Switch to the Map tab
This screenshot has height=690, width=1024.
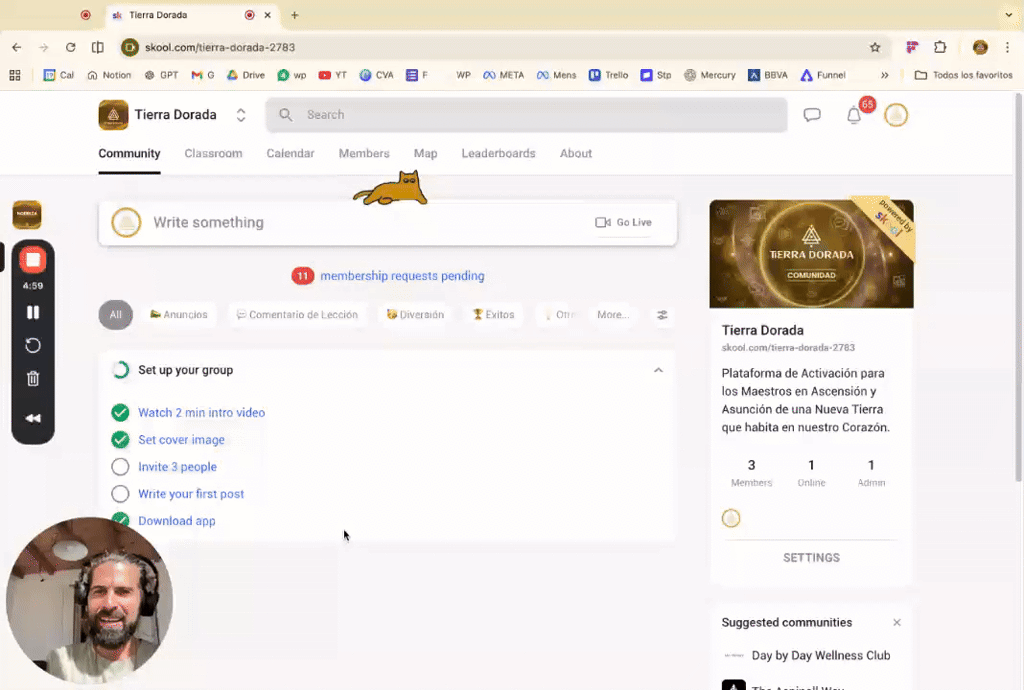click(426, 153)
